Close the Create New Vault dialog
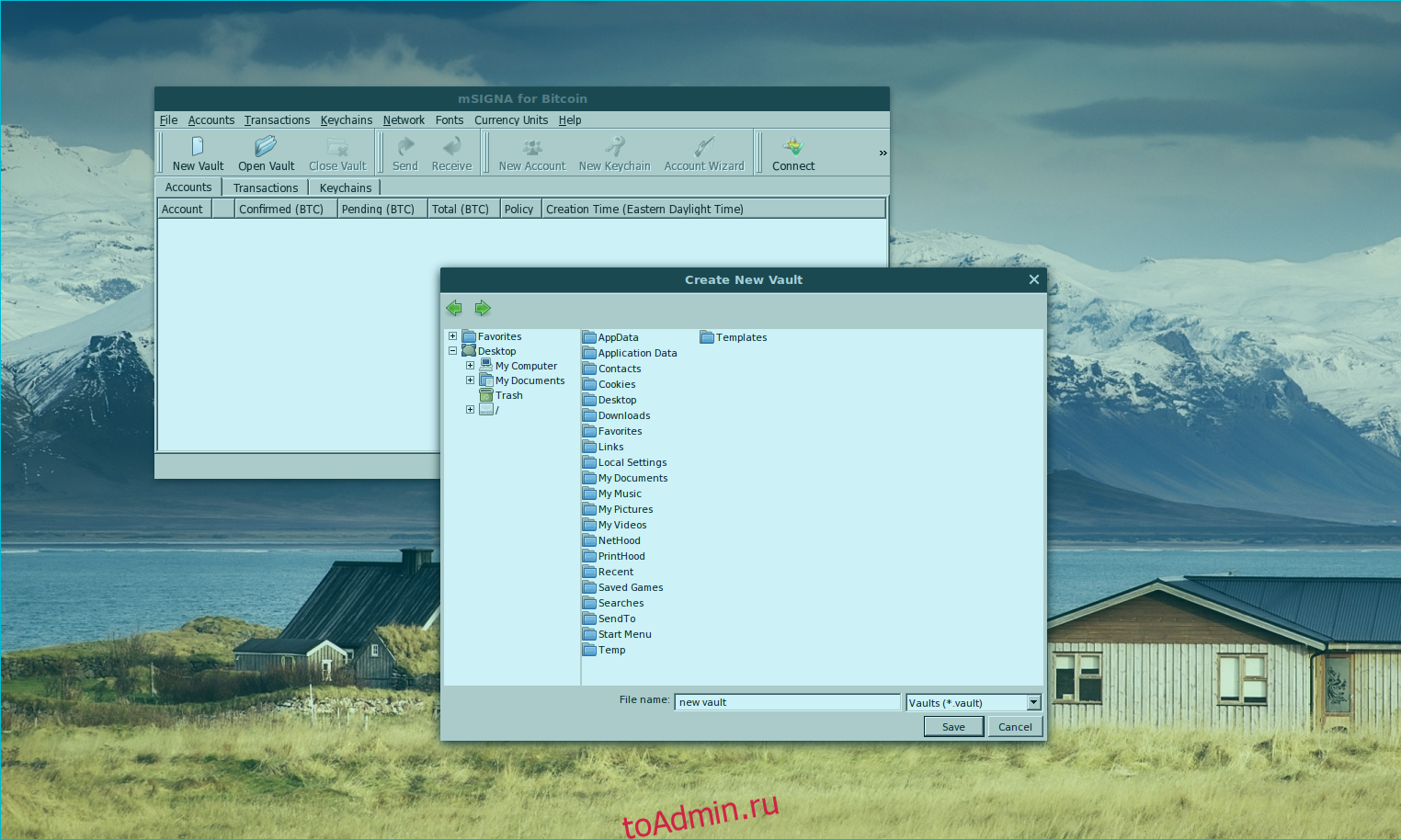This screenshot has width=1401, height=840. [1034, 279]
